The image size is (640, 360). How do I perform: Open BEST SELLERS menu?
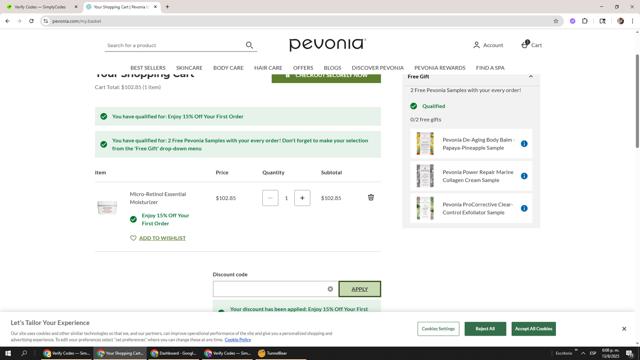(148, 68)
